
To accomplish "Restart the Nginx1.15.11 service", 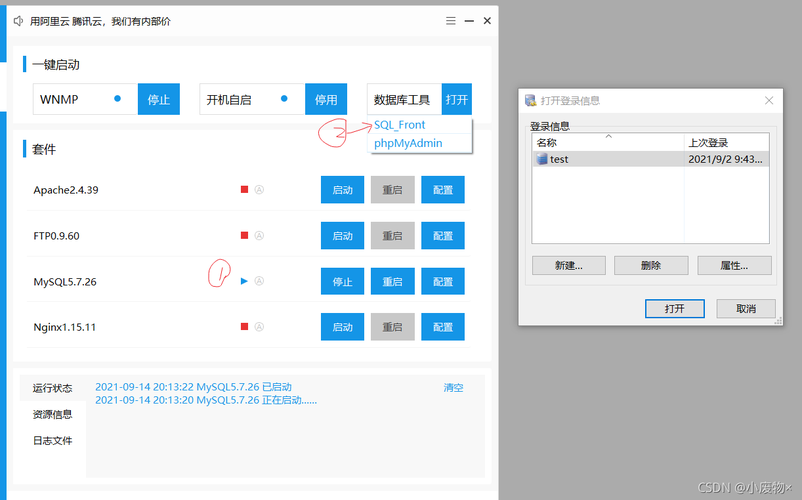I will [x=392, y=327].
